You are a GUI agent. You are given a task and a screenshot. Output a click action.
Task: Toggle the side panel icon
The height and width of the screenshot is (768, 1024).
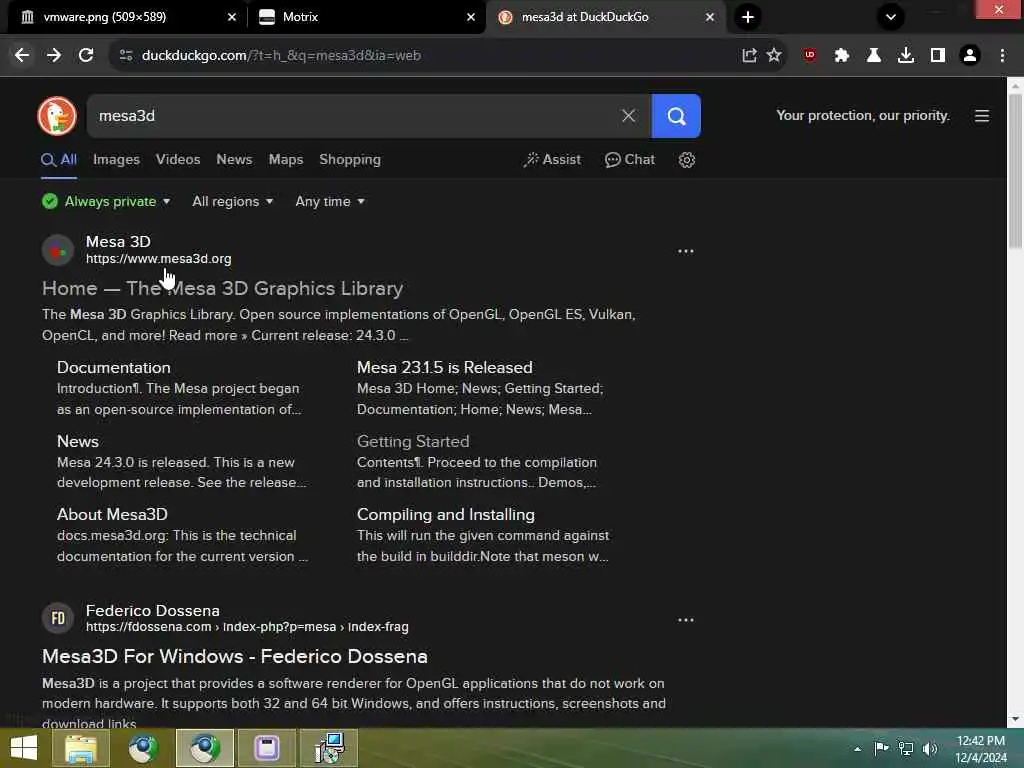tap(938, 56)
